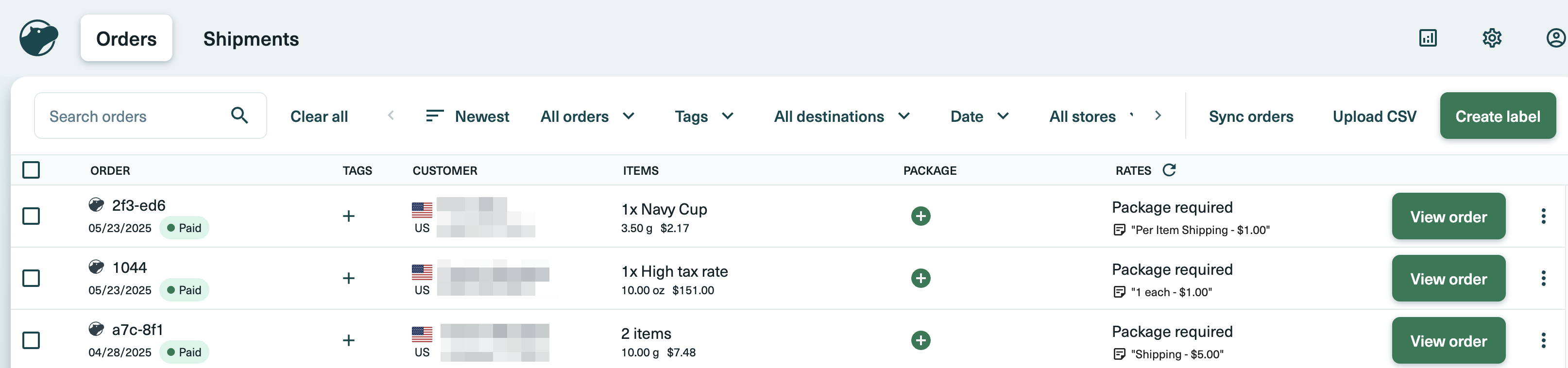Expand the All destinations dropdown
Image resolution: width=1568 pixels, height=368 pixels.
[x=842, y=116]
